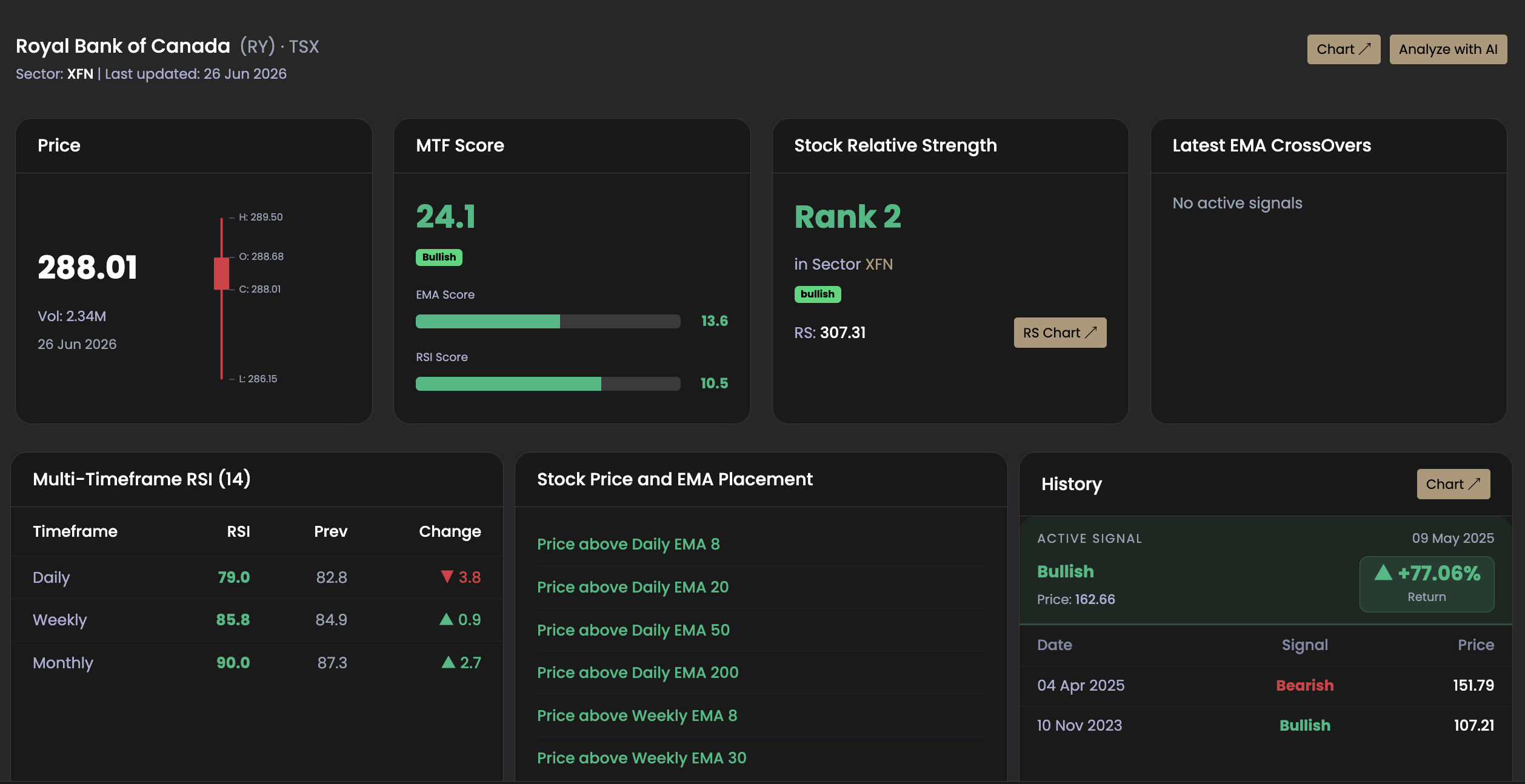Click Weekly previous RSI 84.9
Image resolution: width=1525 pixels, height=784 pixels.
point(331,620)
